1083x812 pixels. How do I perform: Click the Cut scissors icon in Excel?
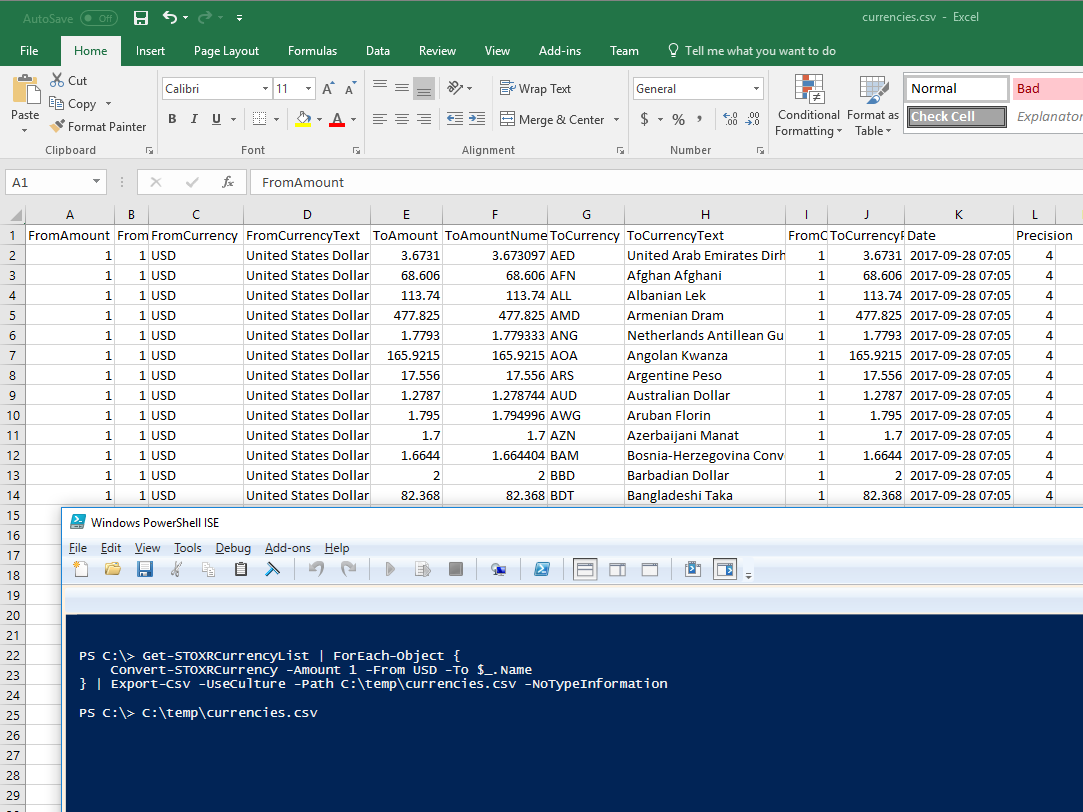click(57, 80)
